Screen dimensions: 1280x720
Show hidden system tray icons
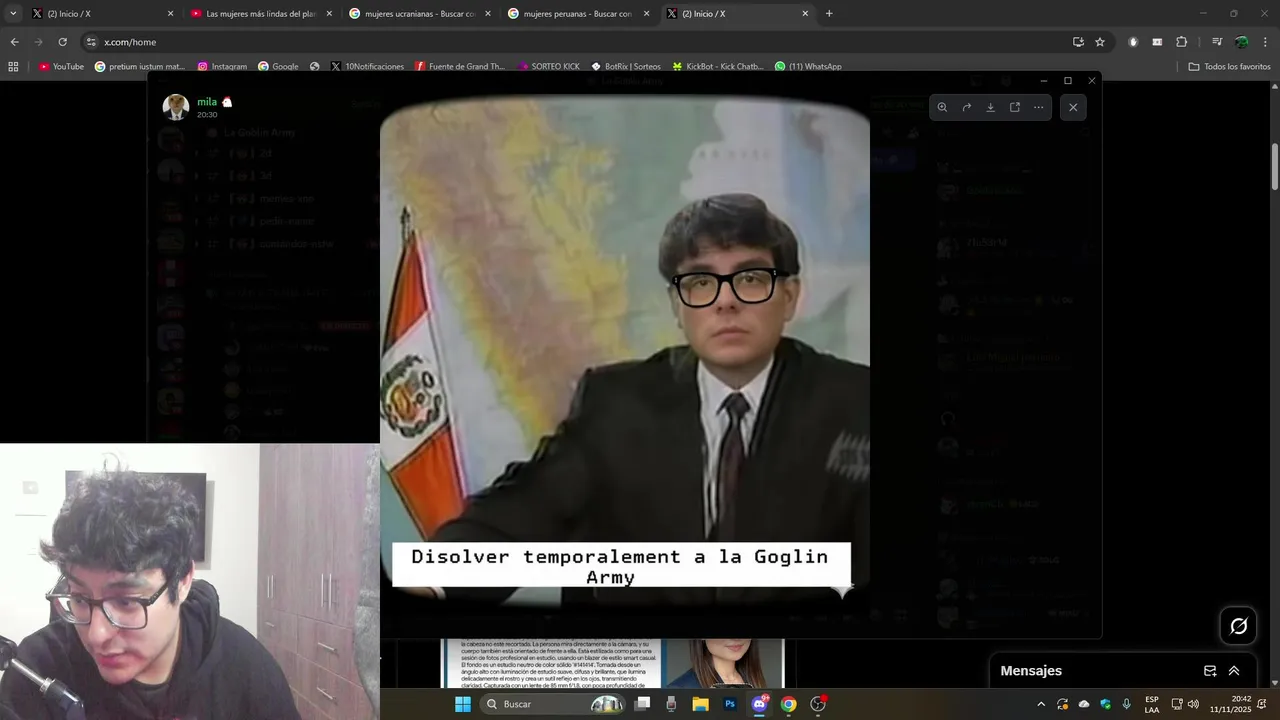[x=1040, y=704]
